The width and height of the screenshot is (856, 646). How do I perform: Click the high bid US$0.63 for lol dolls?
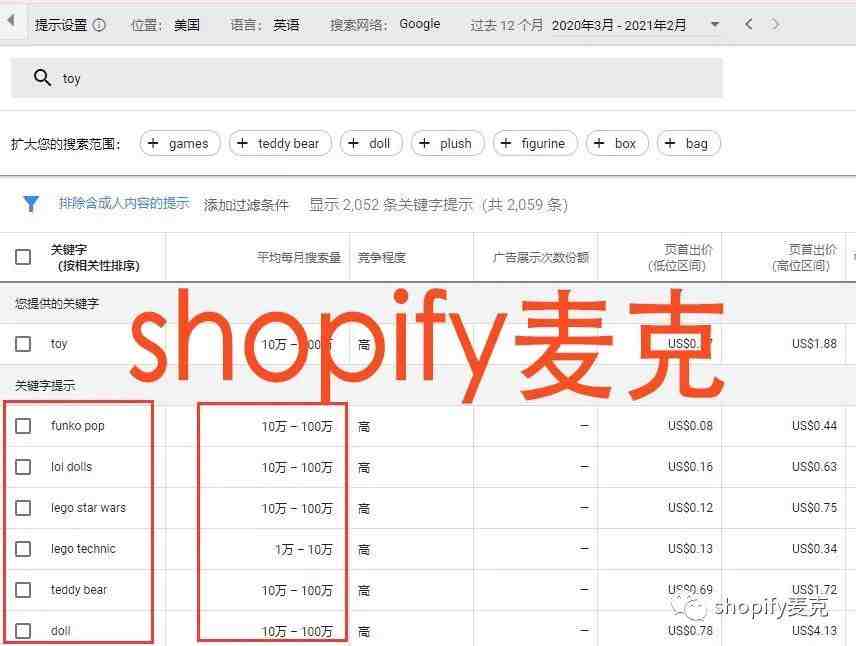point(815,467)
